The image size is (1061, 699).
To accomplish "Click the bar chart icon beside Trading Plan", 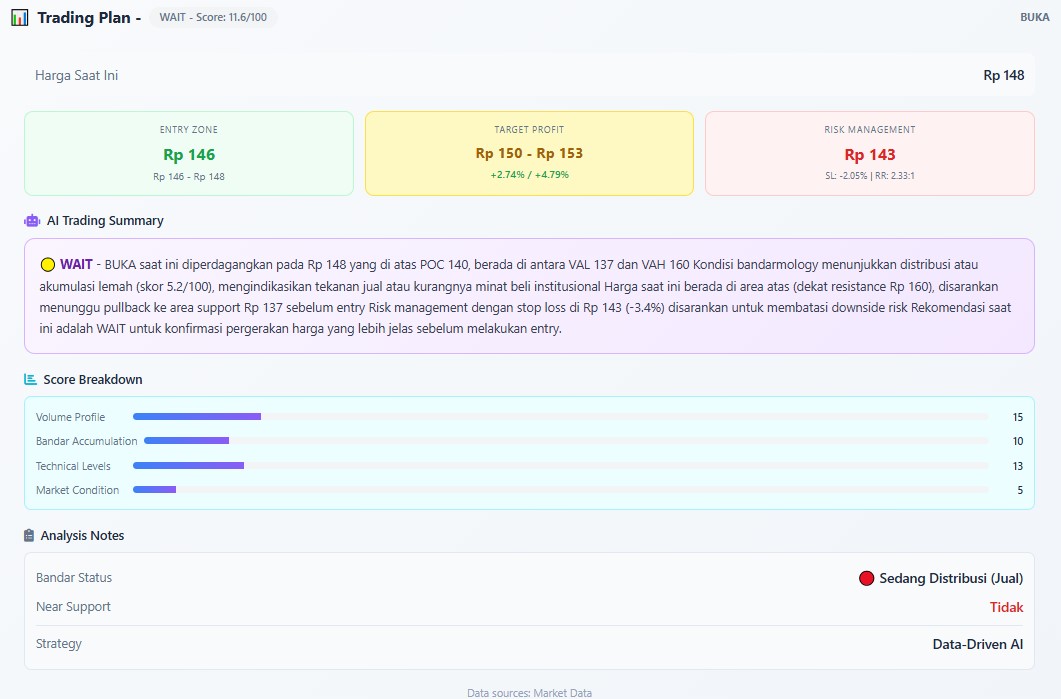I will pyautogui.click(x=20, y=18).
